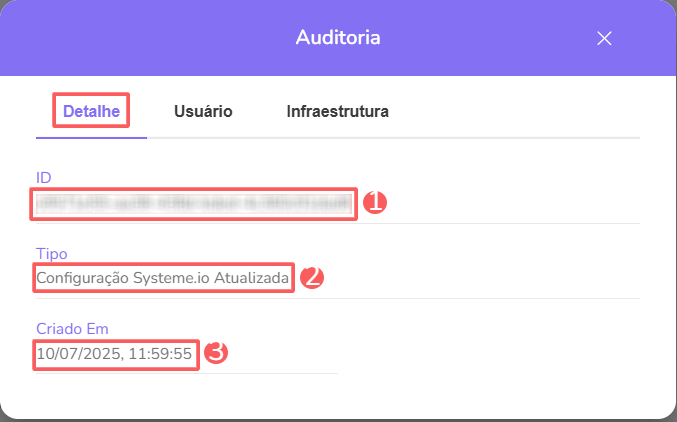Close the Auditoria dialog with X
677x422 pixels.
[x=604, y=38]
